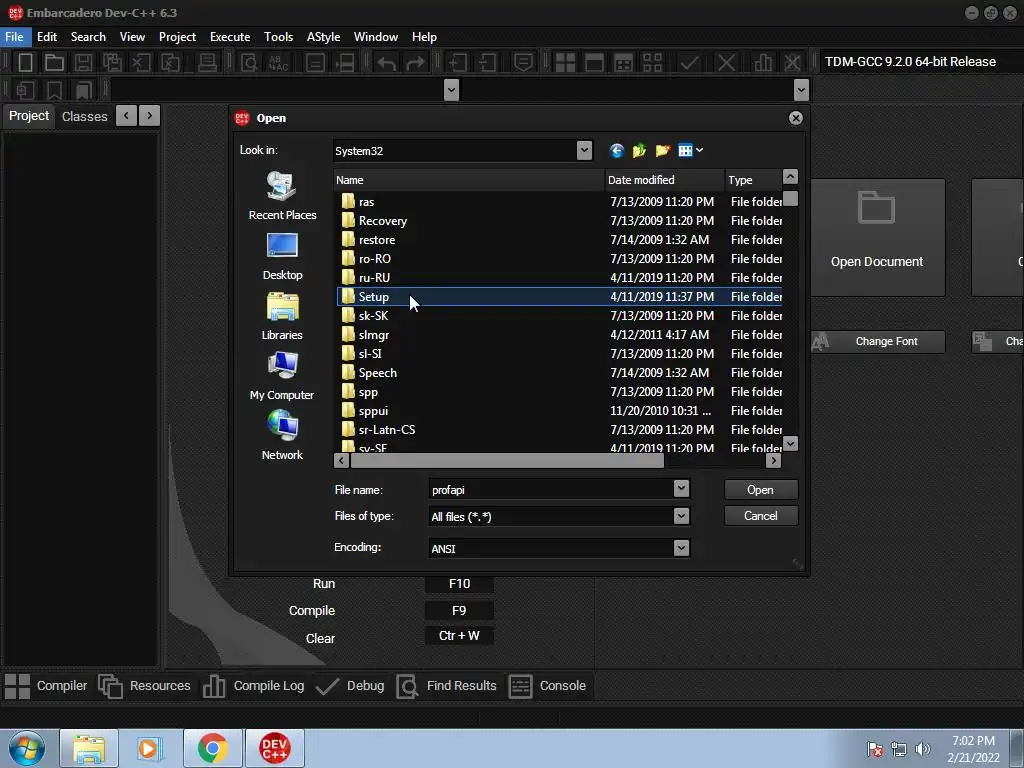Close the Open dialog
The height and width of the screenshot is (768, 1024).
795,118
